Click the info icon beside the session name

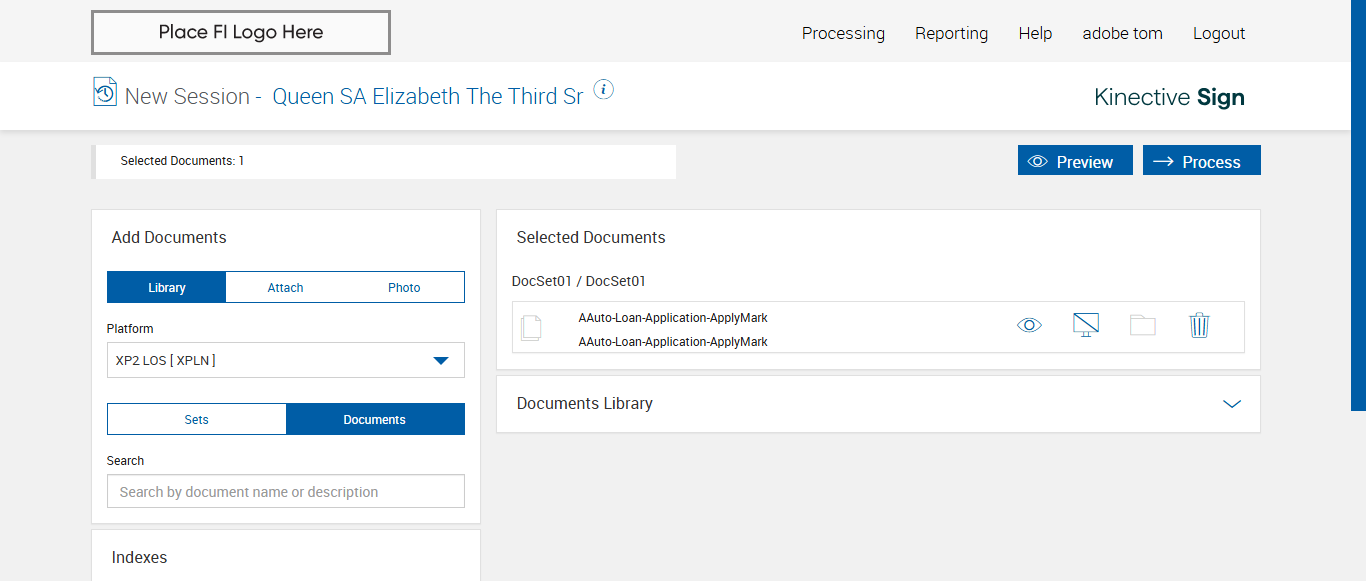point(603,90)
